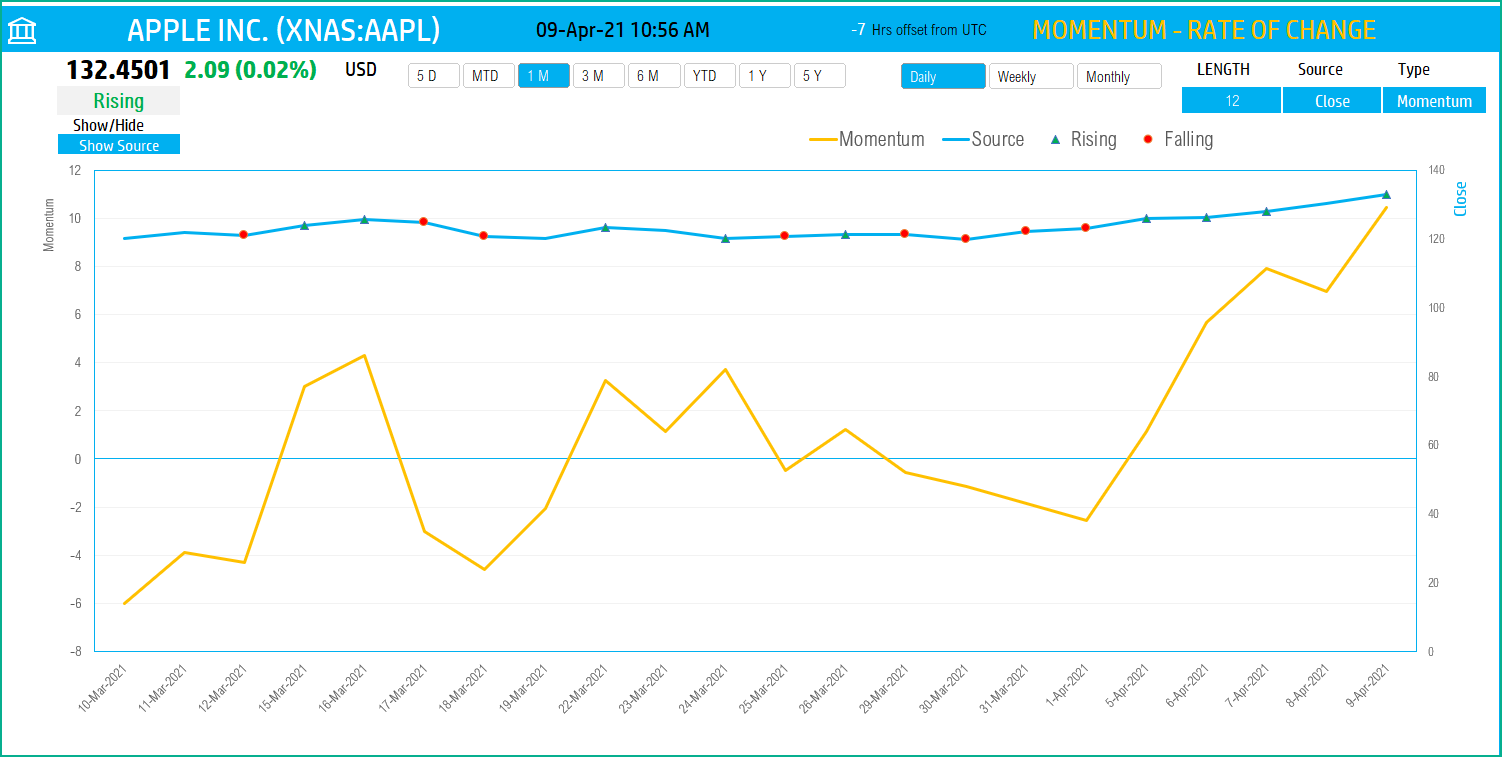Click the APPLE INC. (XNAS:AAPL) title
This screenshot has height=757, width=1502.
[284, 30]
